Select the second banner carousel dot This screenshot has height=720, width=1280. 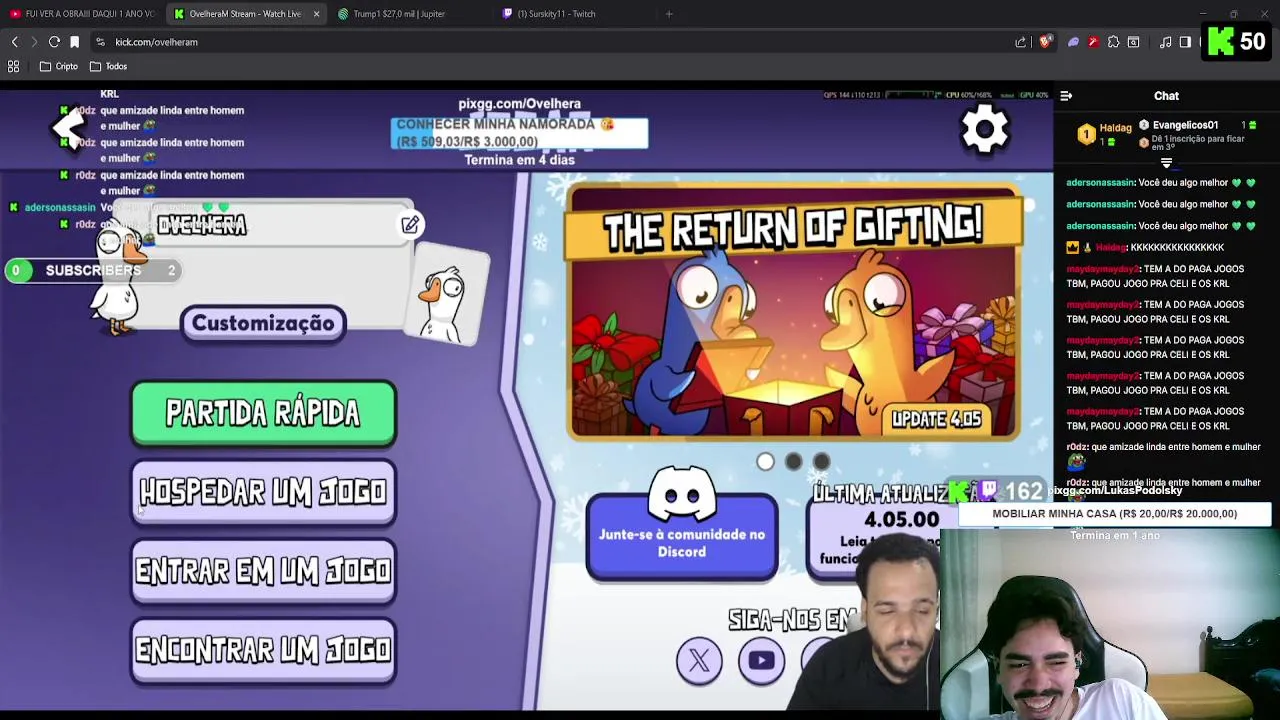point(793,462)
